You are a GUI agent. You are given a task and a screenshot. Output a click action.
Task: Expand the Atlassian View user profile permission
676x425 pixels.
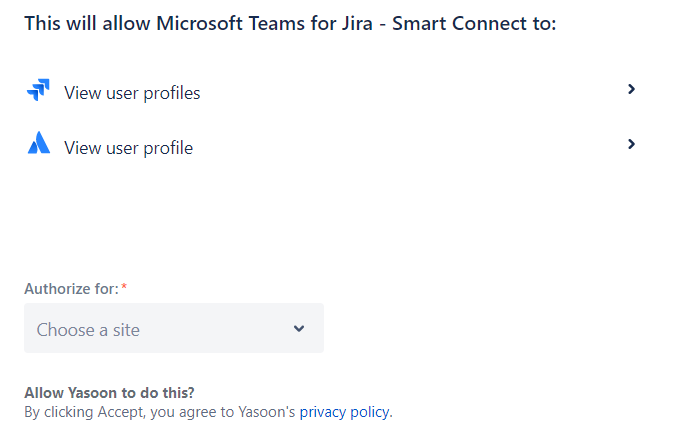[330, 147]
